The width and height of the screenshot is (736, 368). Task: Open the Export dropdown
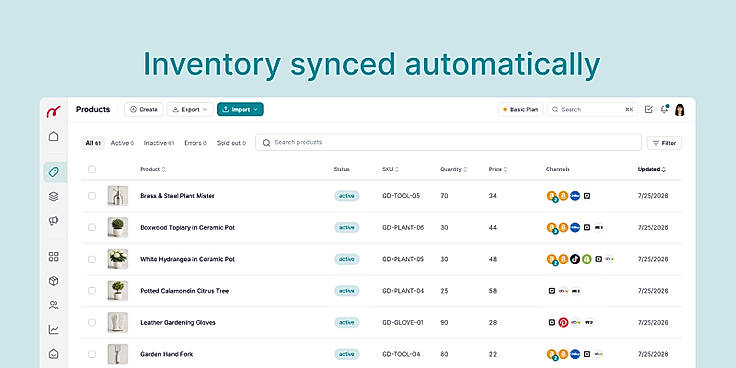190,109
